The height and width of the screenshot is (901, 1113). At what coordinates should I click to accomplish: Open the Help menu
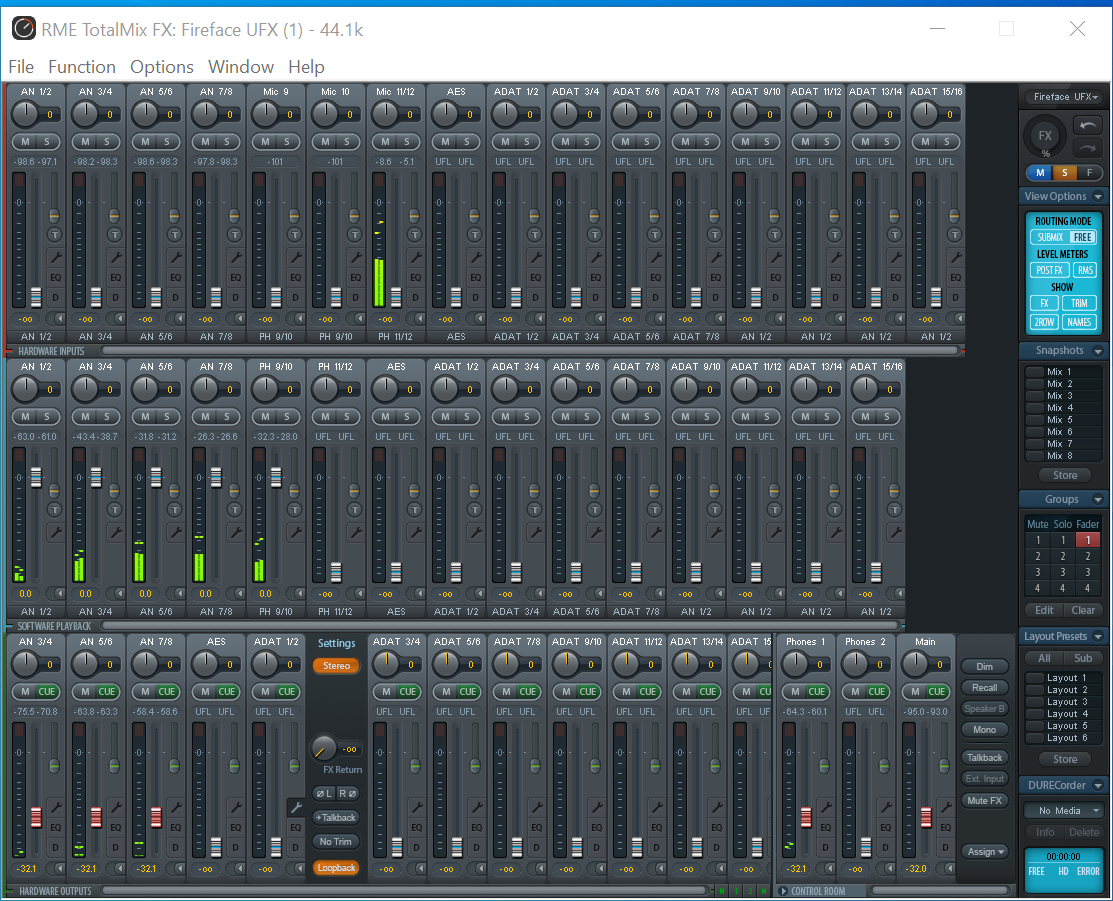tap(306, 67)
